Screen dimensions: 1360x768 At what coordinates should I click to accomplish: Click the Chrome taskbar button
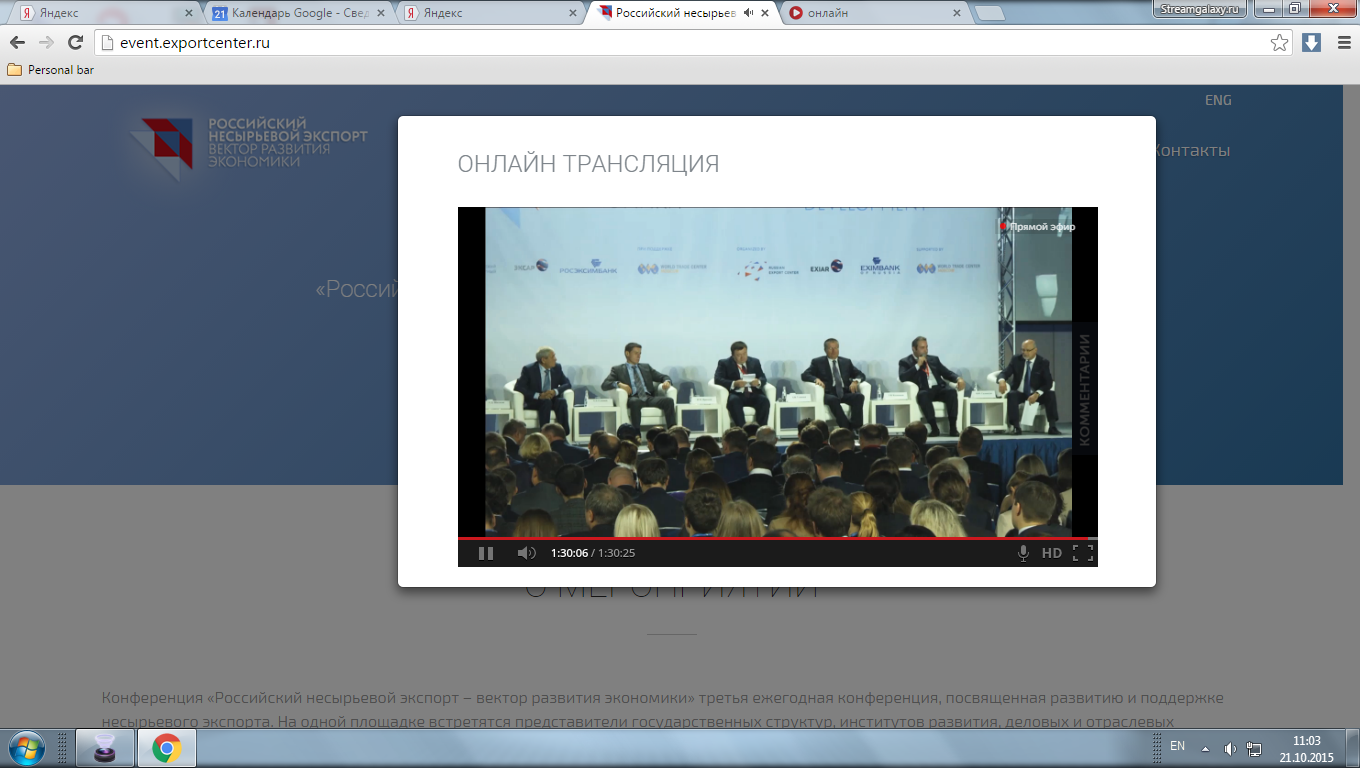pos(166,748)
